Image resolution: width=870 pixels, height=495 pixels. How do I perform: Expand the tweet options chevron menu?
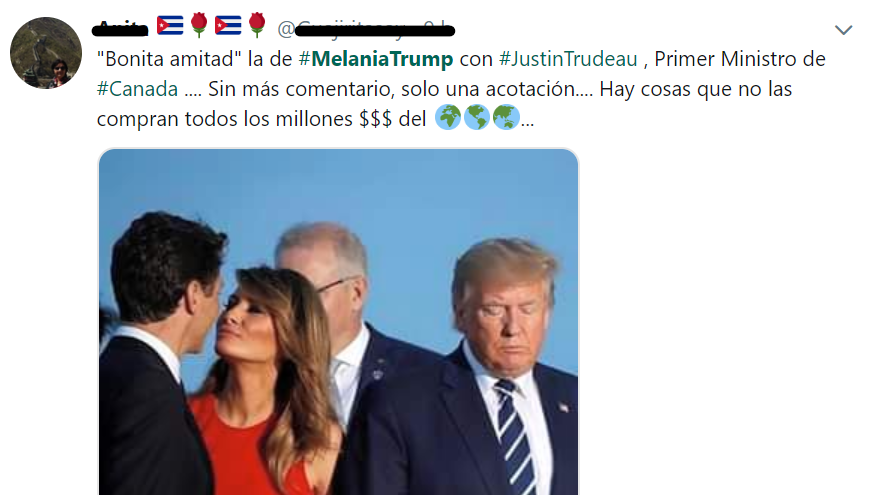click(x=843, y=30)
